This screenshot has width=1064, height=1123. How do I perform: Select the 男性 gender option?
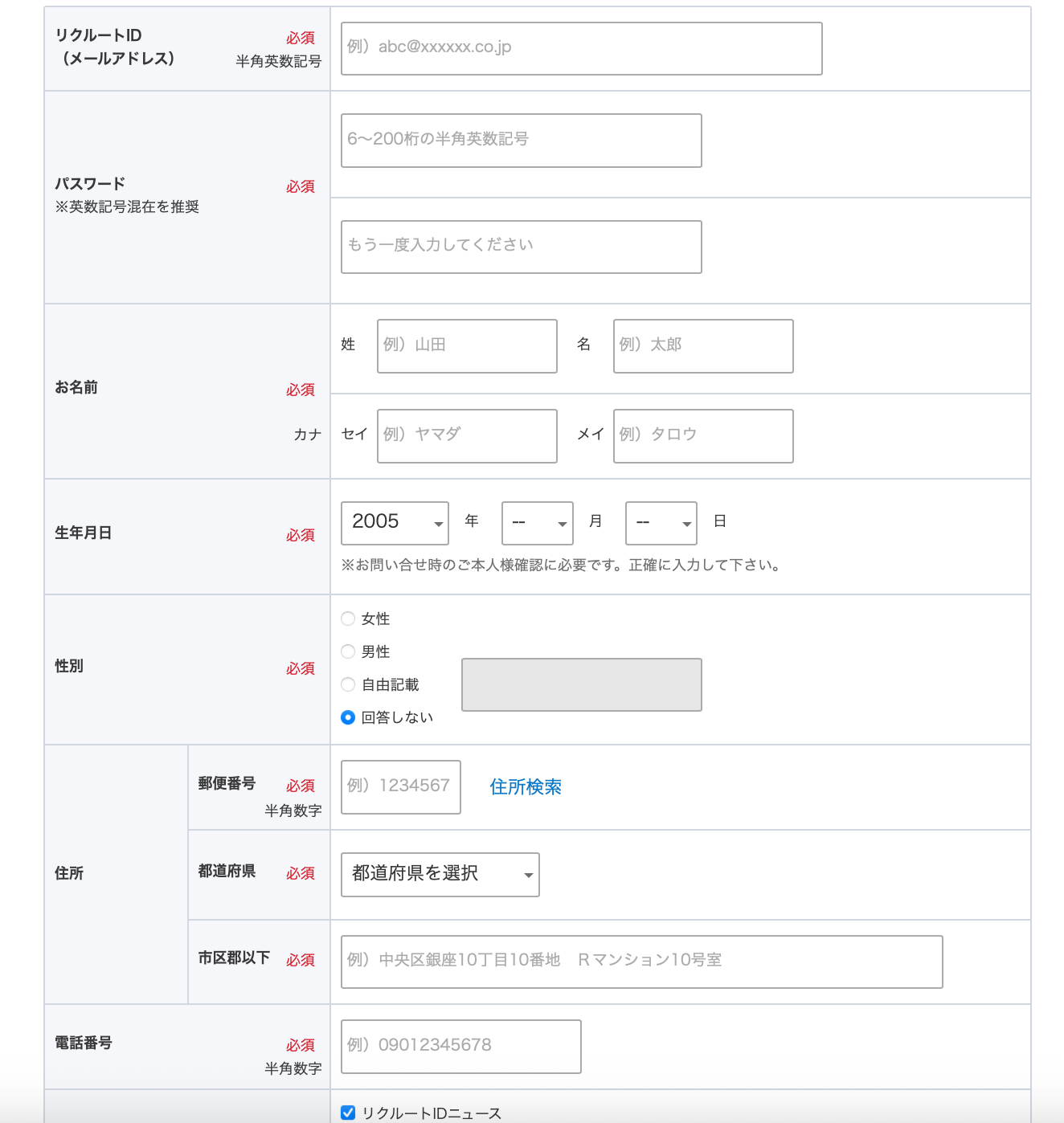click(x=348, y=651)
